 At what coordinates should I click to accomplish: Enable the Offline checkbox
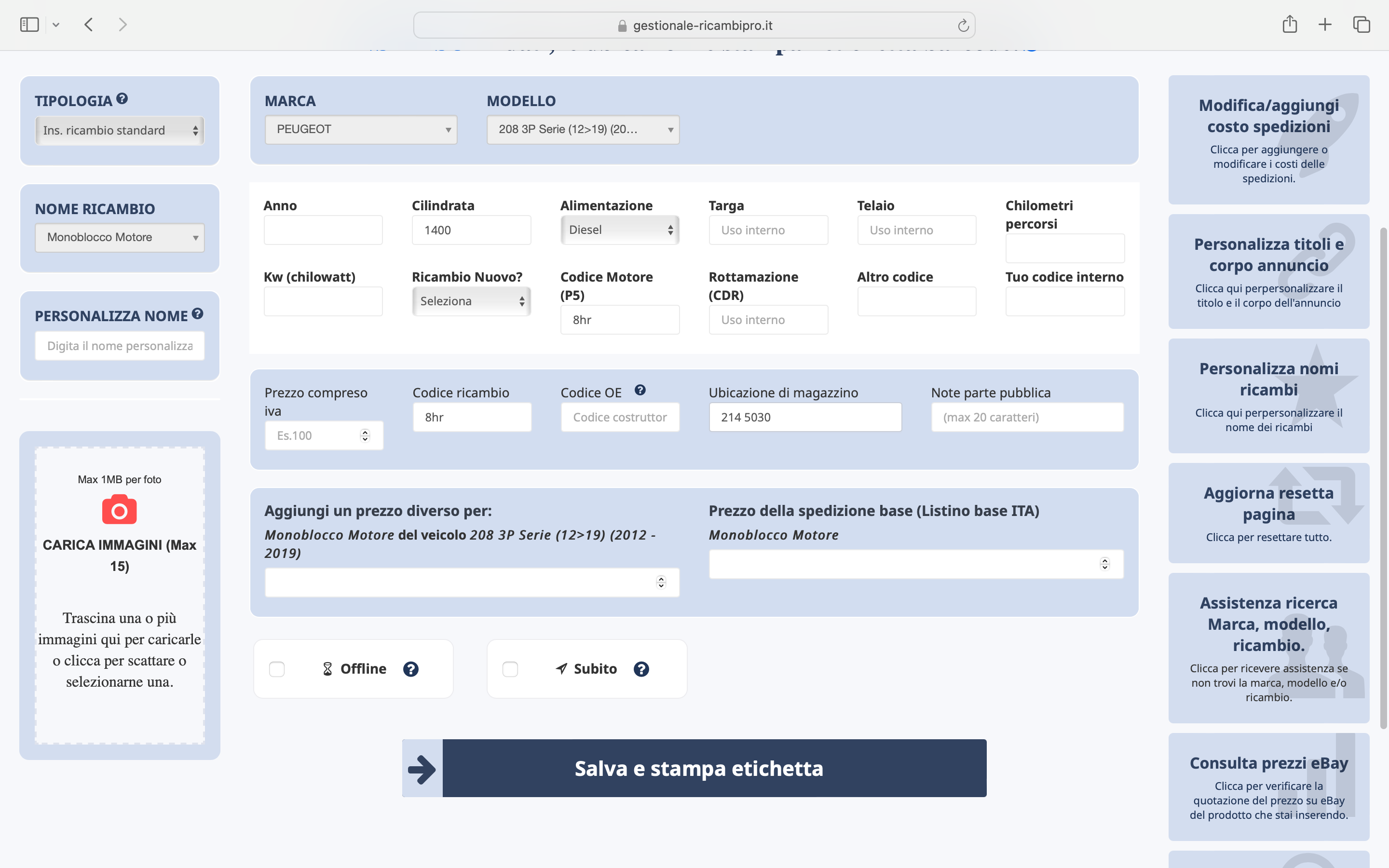pos(277,669)
